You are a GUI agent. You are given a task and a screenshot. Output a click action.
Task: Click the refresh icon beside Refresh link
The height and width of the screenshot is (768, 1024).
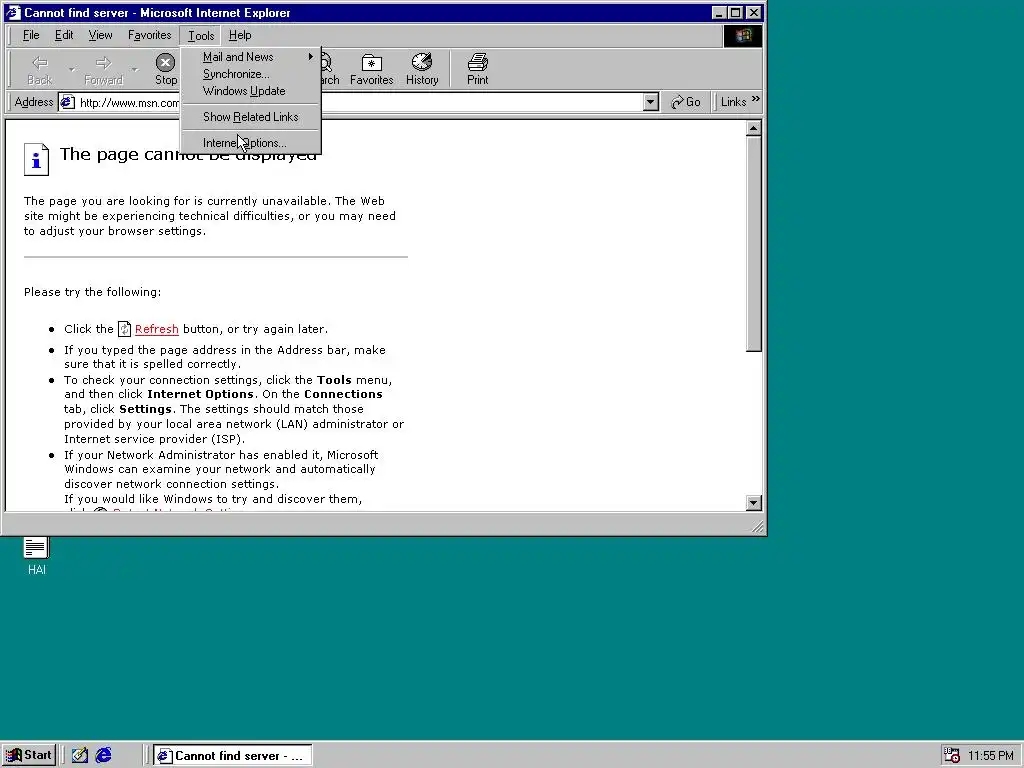[x=124, y=329]
